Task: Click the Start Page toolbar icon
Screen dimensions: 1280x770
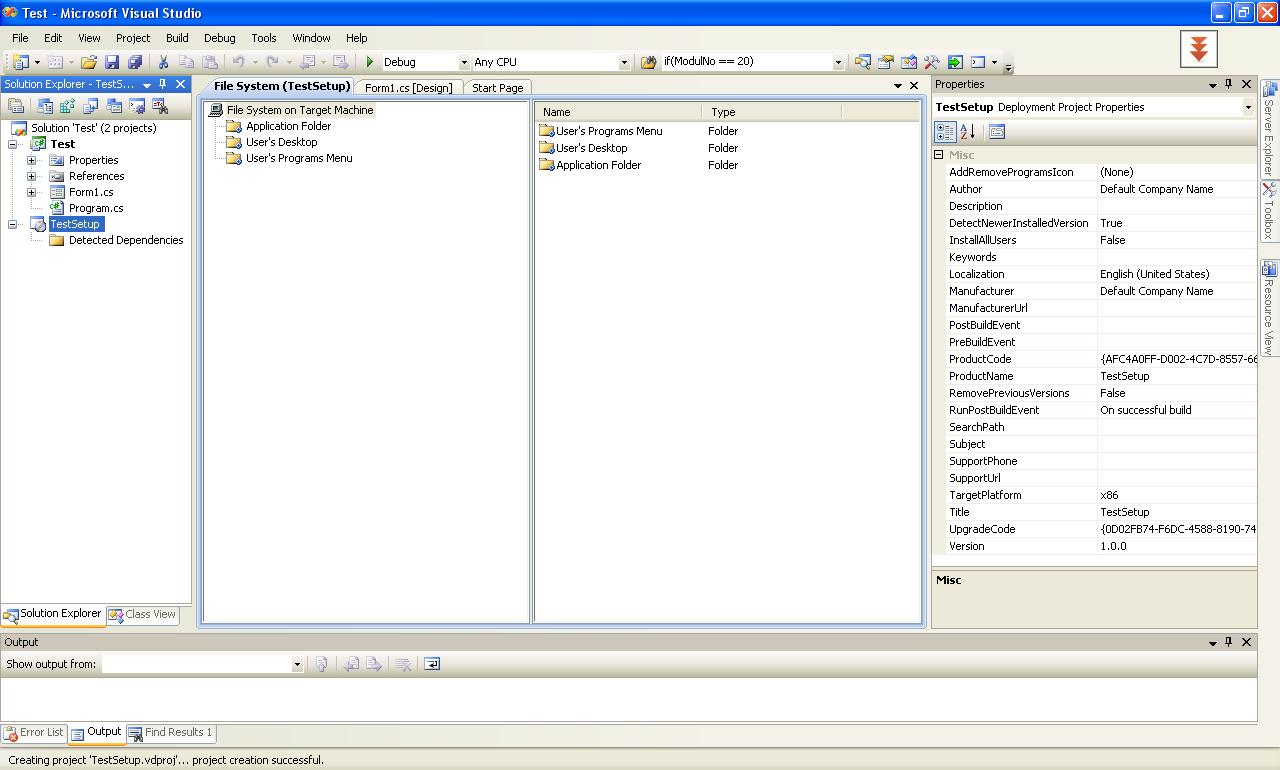Action: pos(955,62)
